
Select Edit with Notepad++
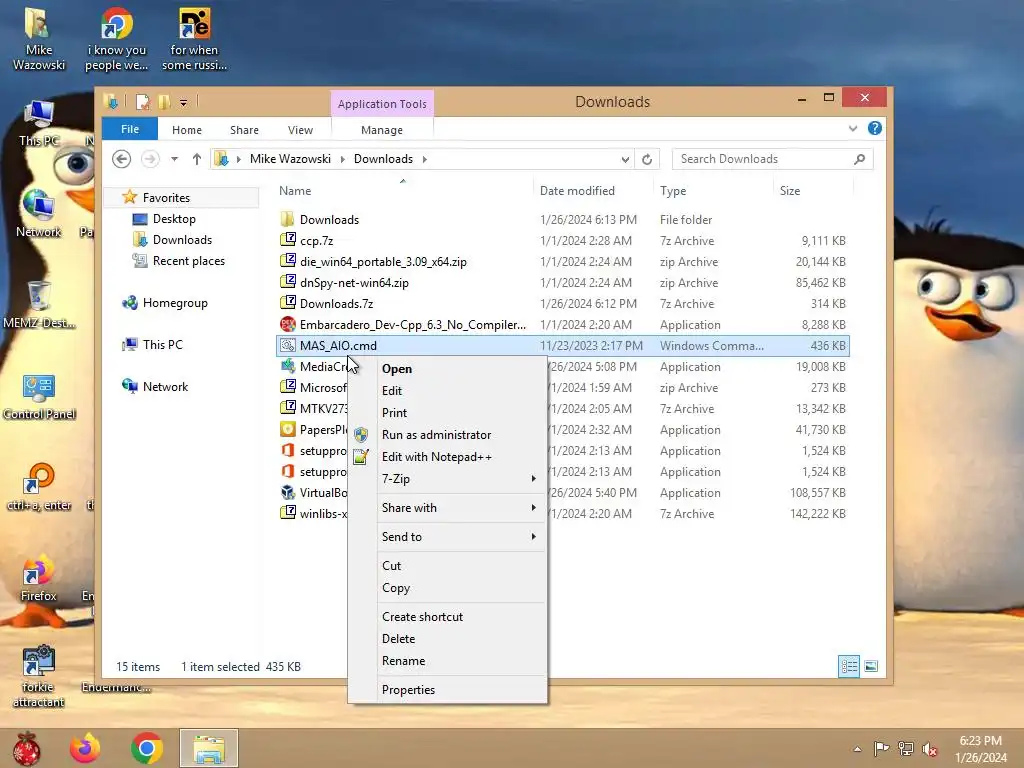tap(447, 456)
